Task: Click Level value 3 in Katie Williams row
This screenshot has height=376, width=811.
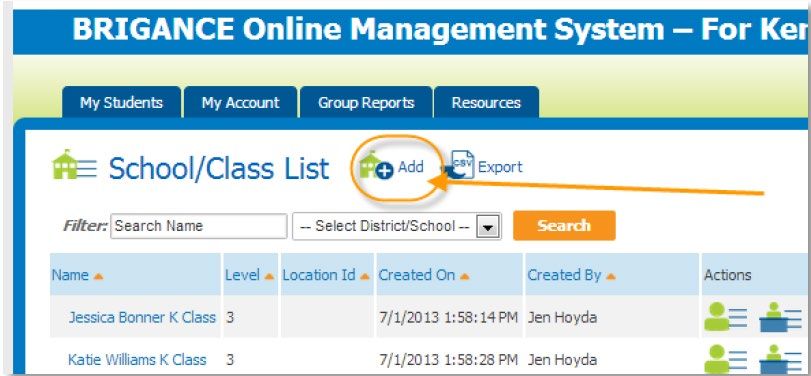Action: pyautogui.click(x=230, y=359)
